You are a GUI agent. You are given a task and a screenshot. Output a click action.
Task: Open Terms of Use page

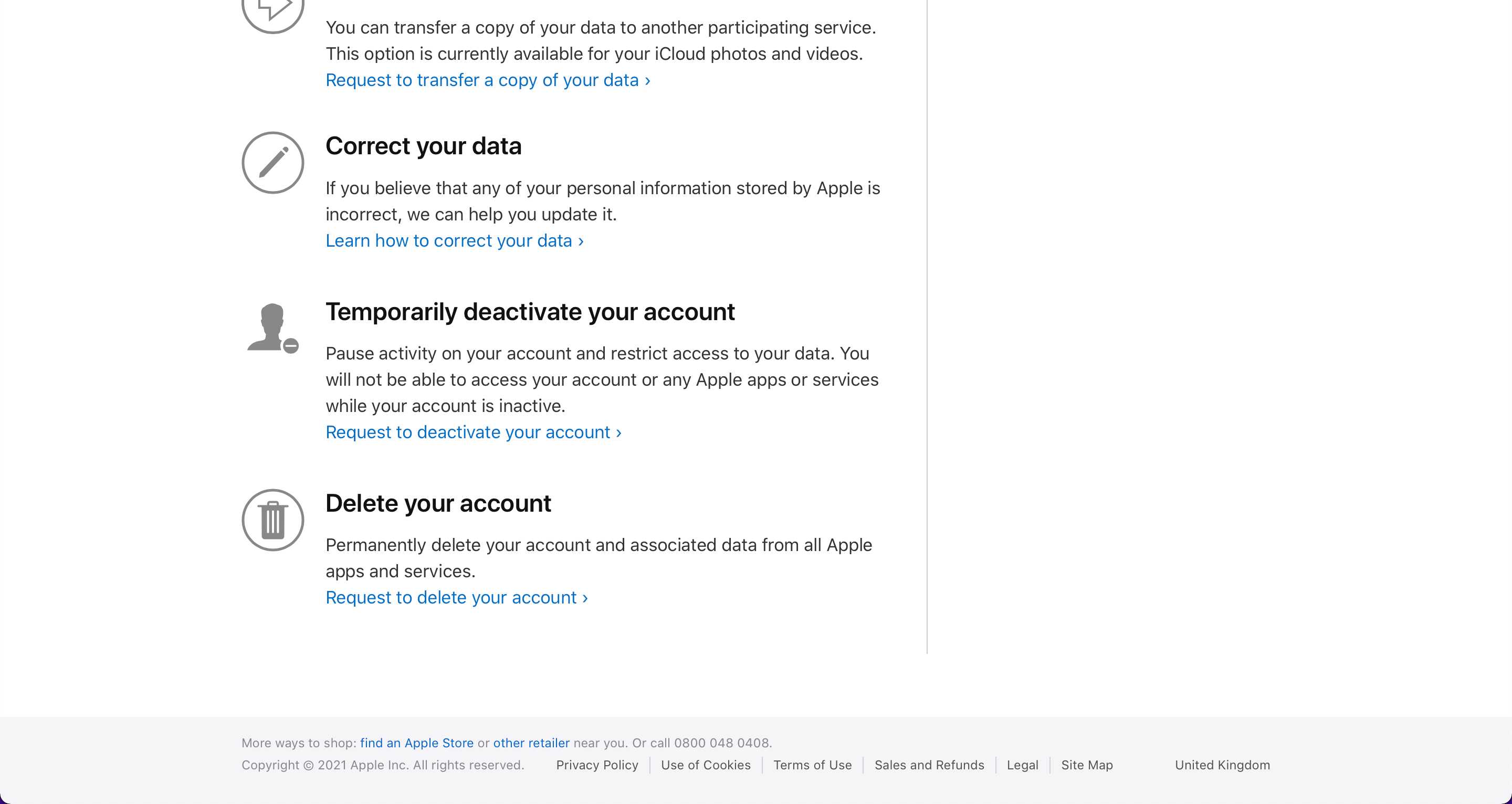click(x=812, y=764)
